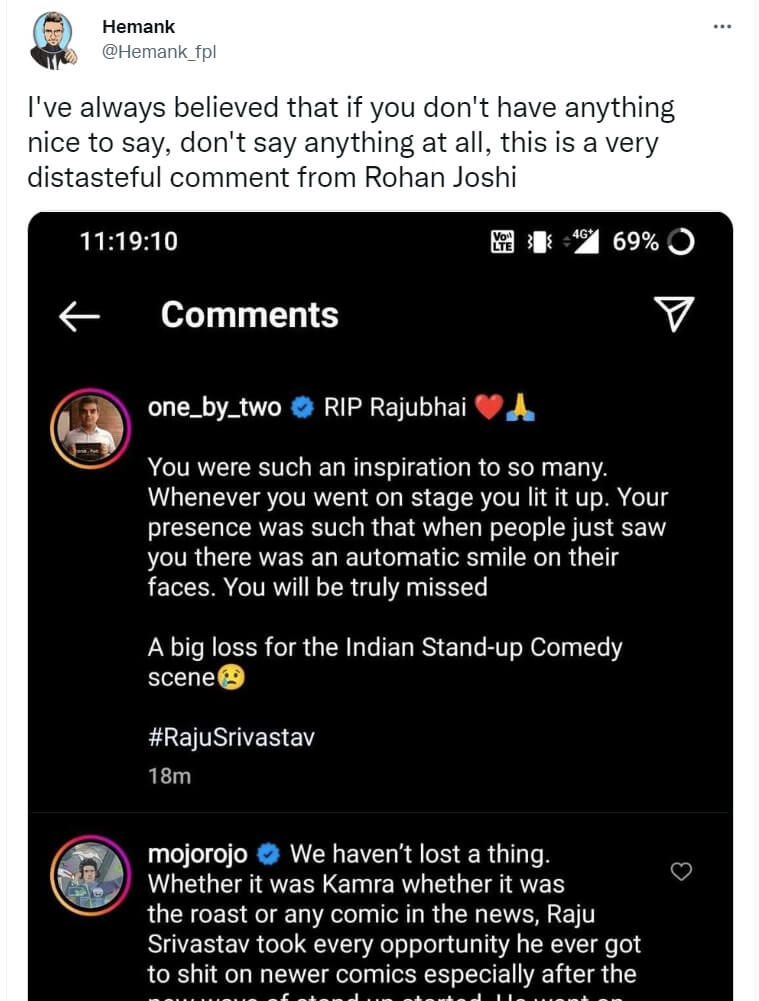Click the VoLTE status bar icon
759x1001 pixels.
coord(502,242)
